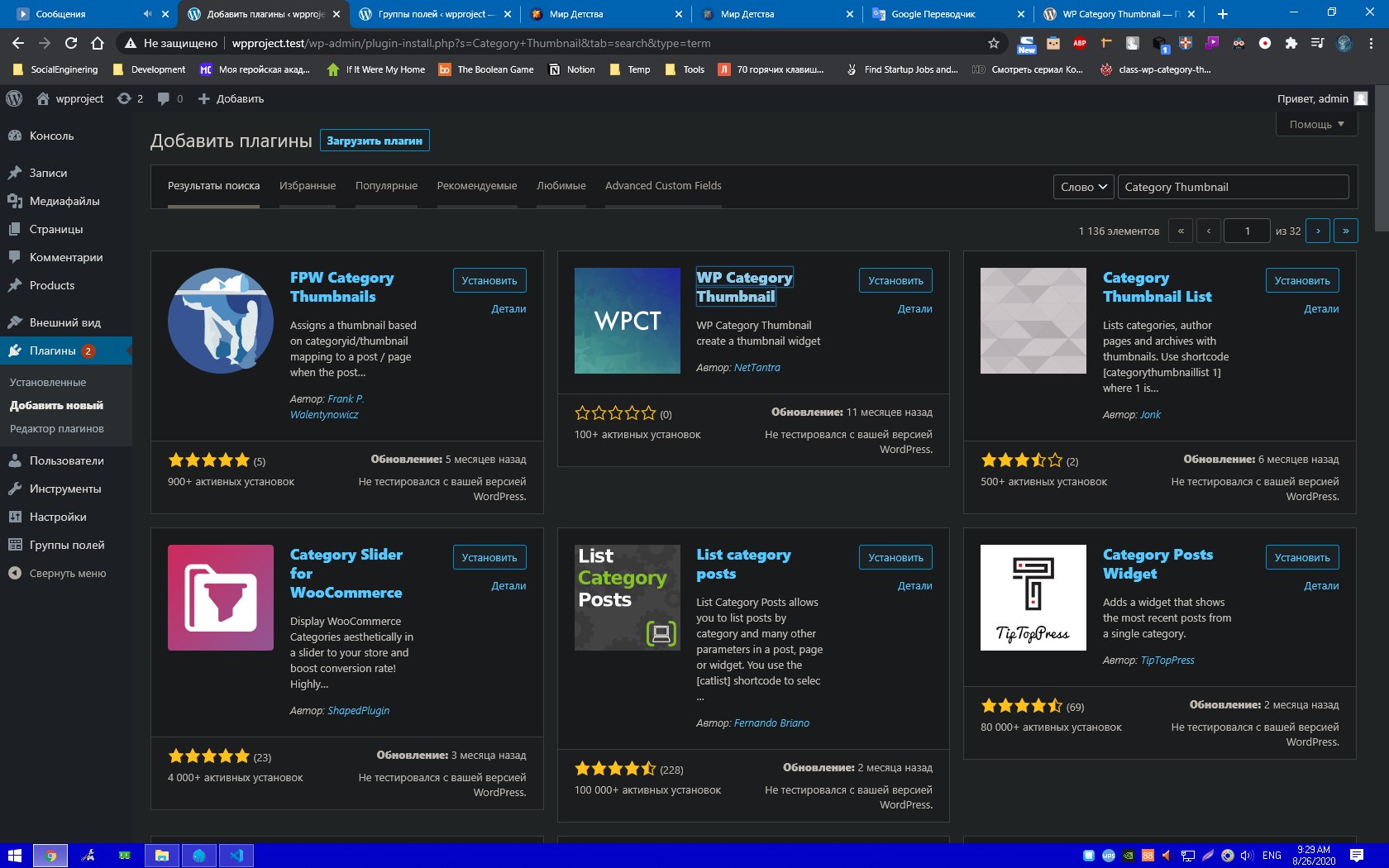Open the Chrome three-dot menu

click(x=1371, y=43)
